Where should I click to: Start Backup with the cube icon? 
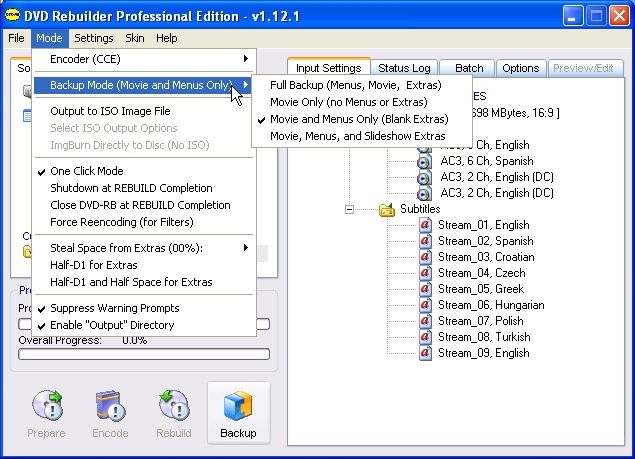[238, 406]
